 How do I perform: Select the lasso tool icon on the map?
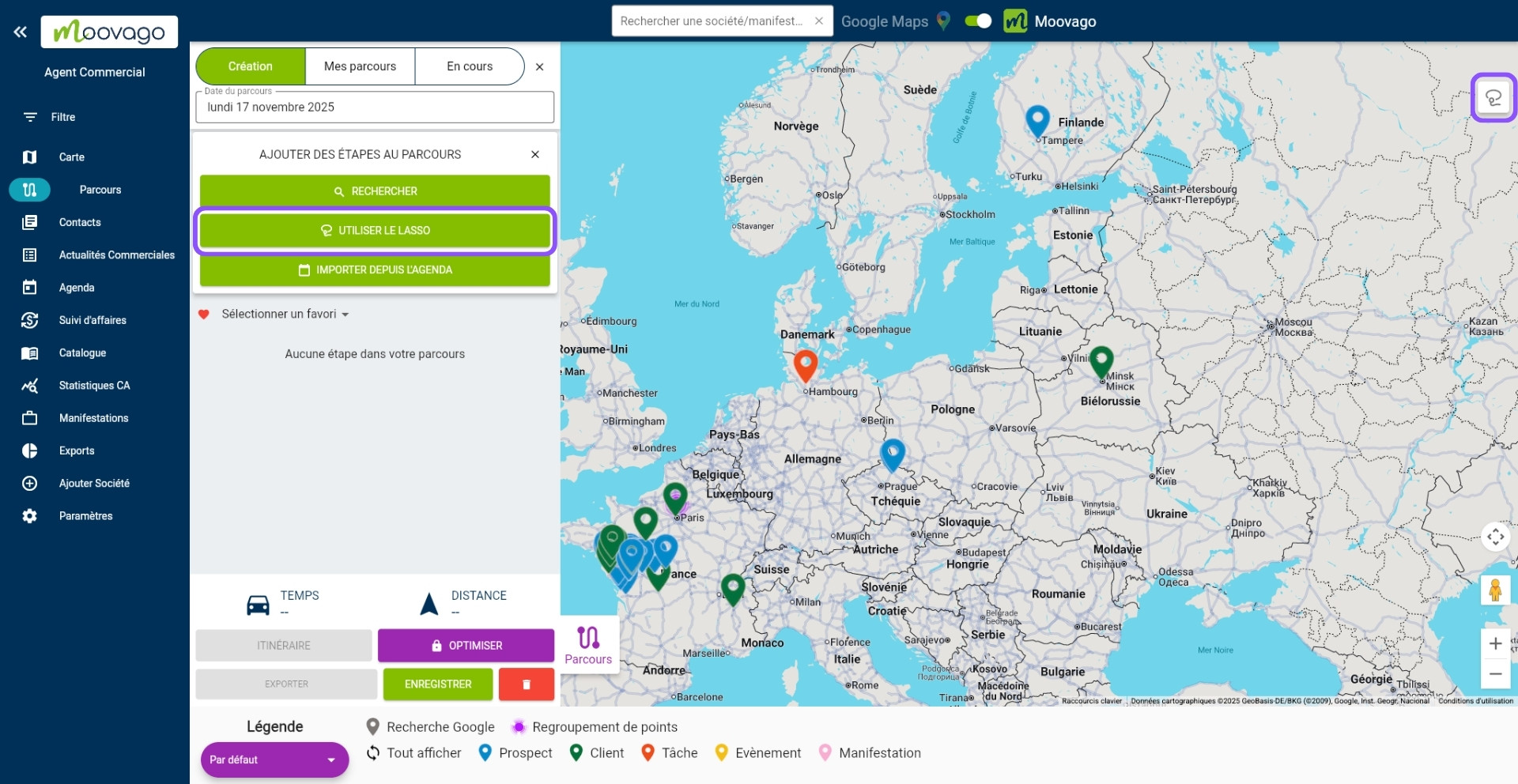coord(1493,97)
